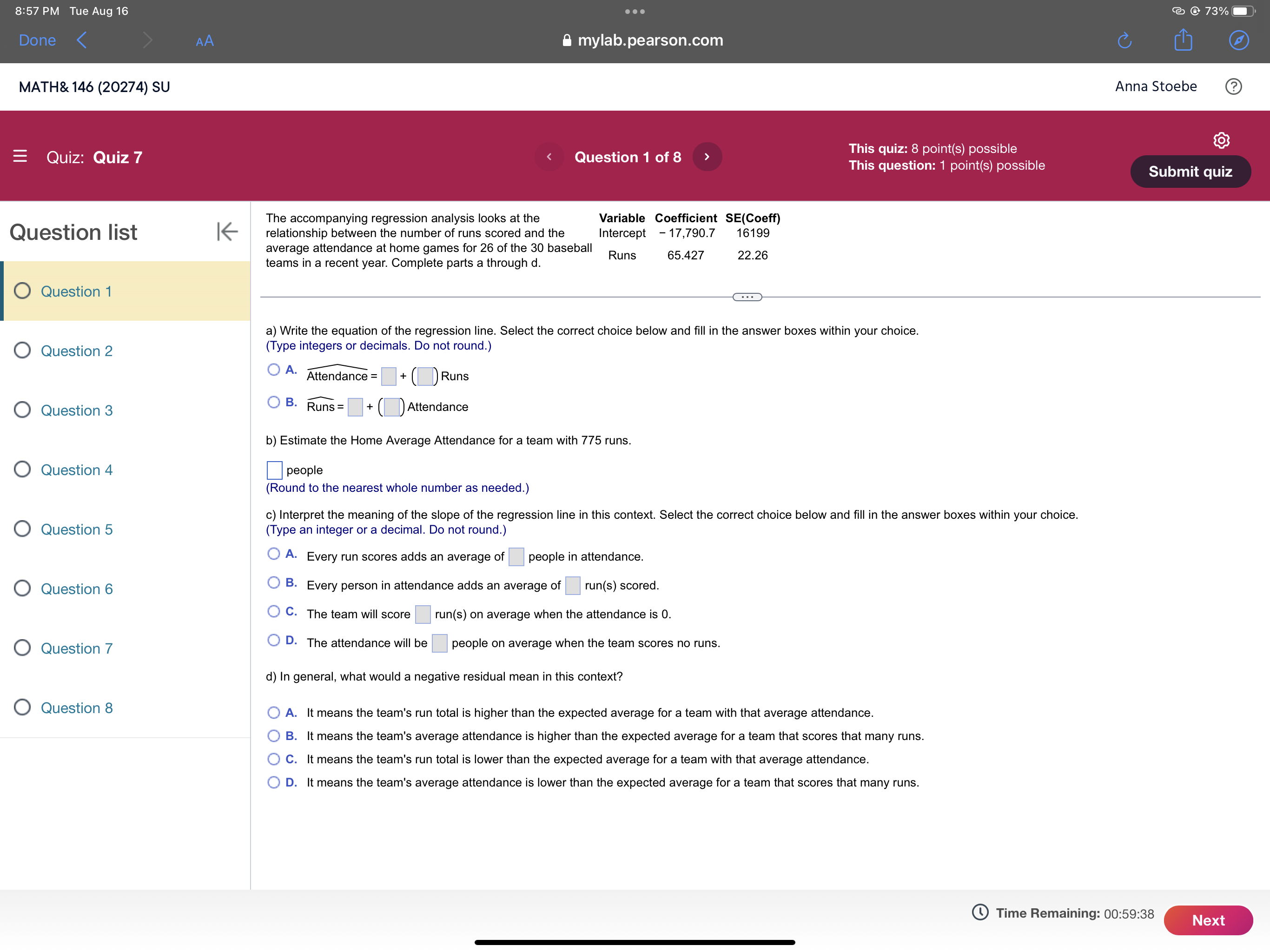The width and height of the screenshot is (1270, 952).
Task: Go to next question with right chevron
Action: click(x=707, y=157)
